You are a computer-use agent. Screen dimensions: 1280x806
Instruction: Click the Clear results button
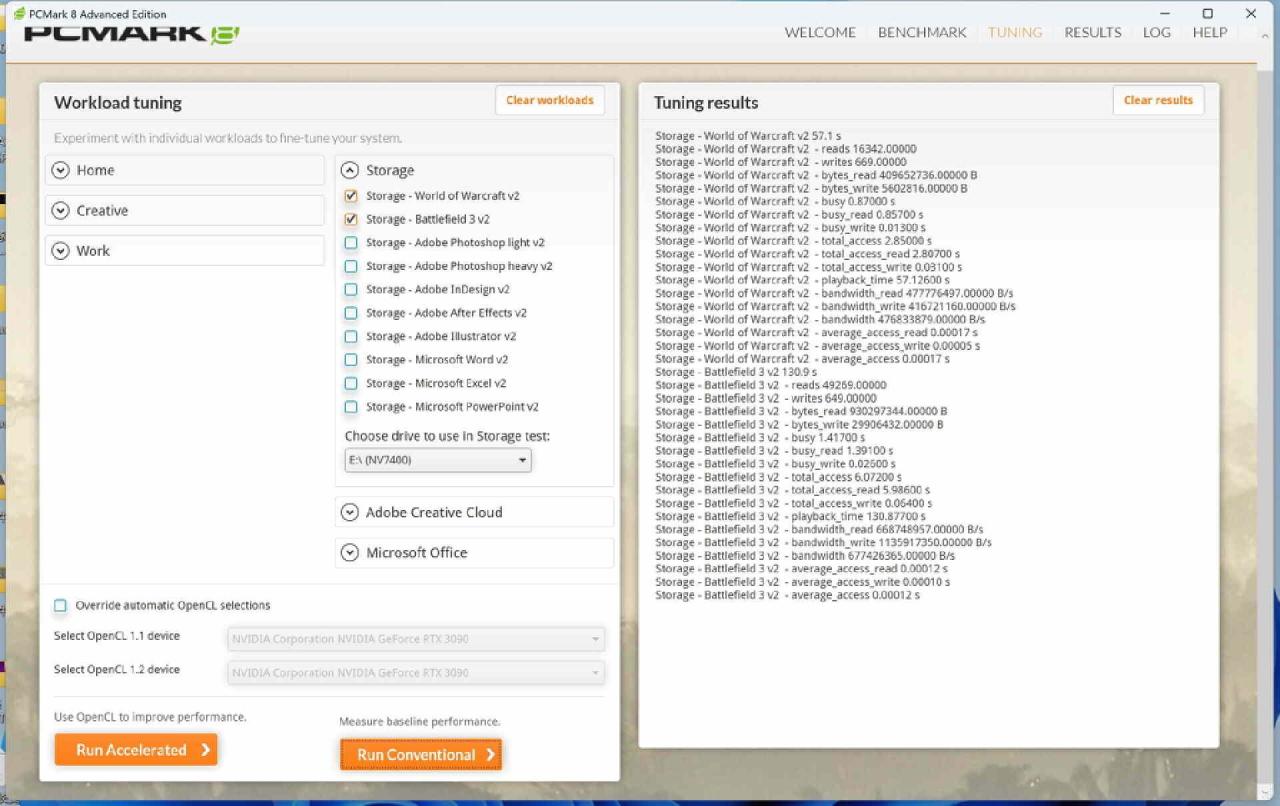point(1158,100)
